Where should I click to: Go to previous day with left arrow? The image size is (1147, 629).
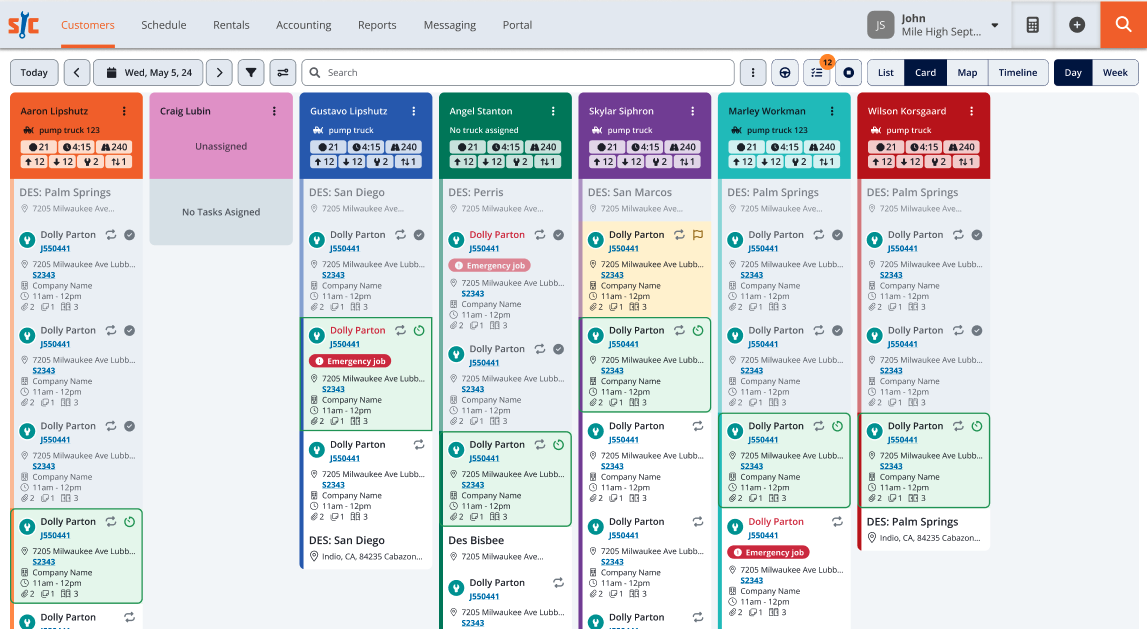tap(77, 72)
